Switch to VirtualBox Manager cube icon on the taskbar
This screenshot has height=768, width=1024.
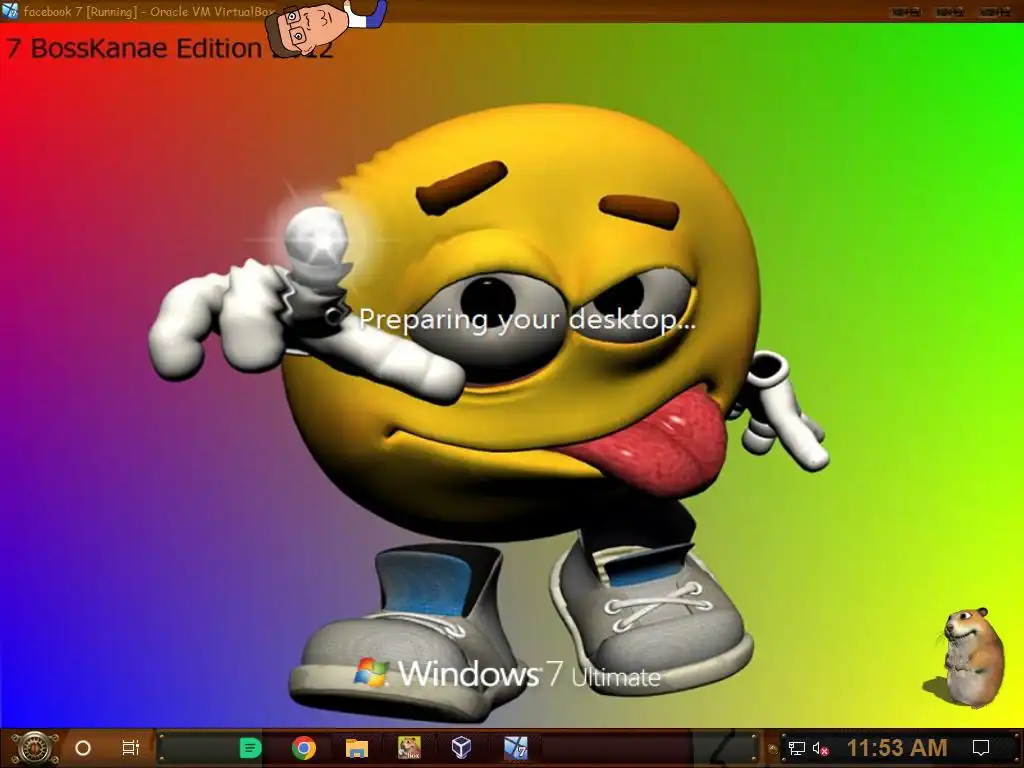click(462, 748)
